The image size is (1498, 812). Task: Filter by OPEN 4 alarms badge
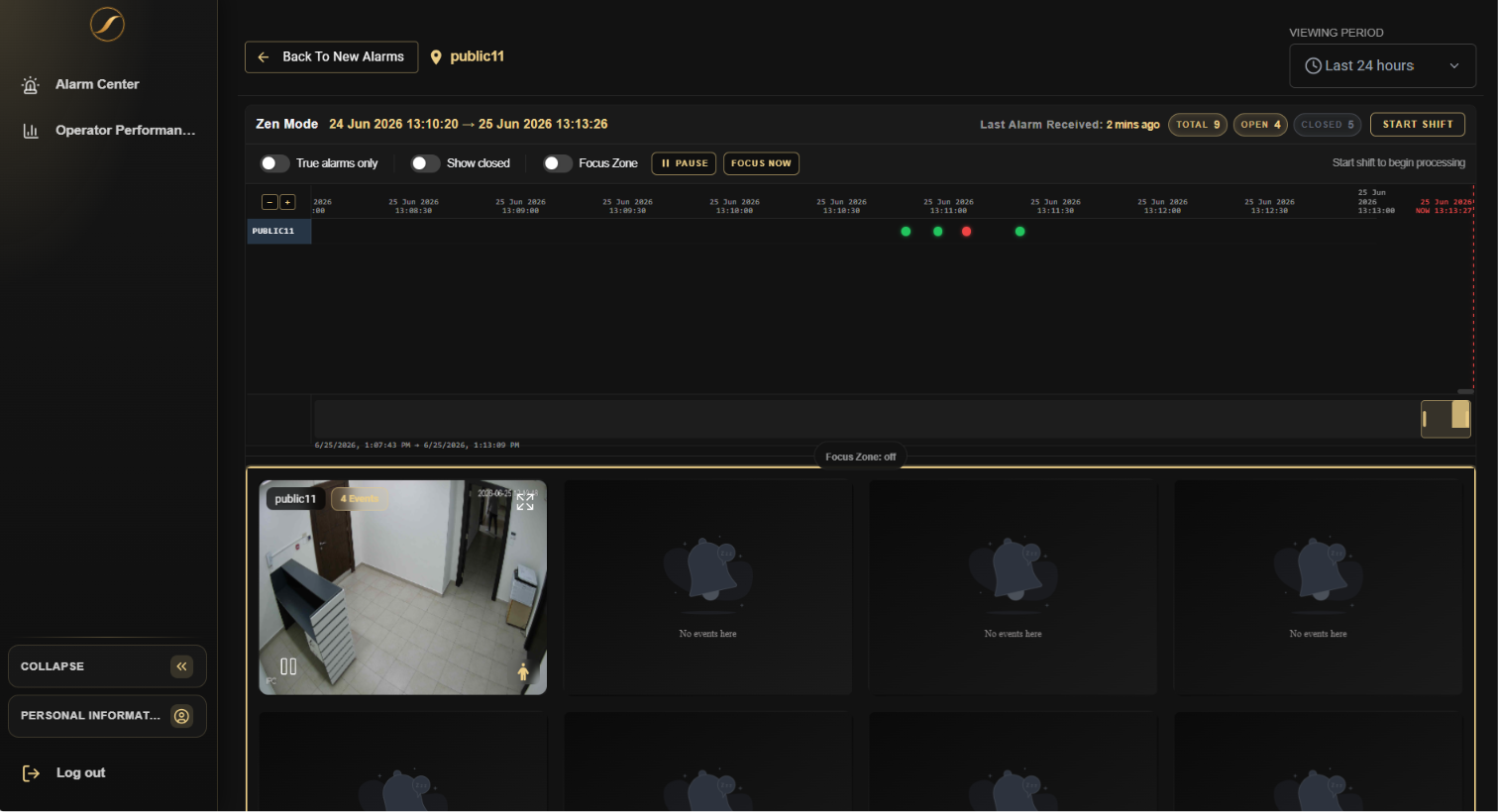point(1260,125)
